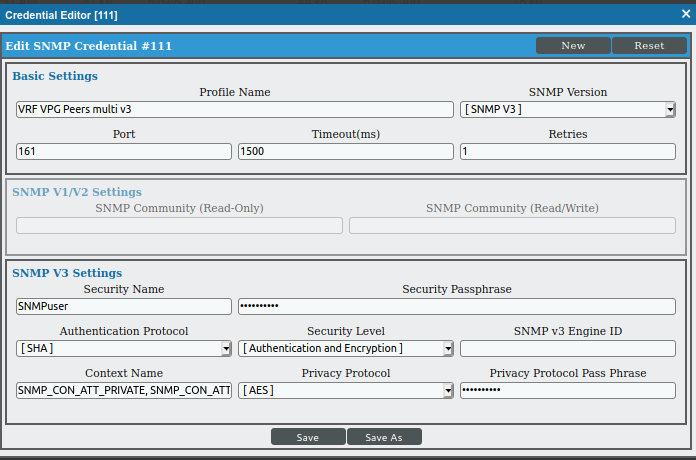Open the Privacy Protocol dropdown
Viewport: 696px width, 460px height.
346,391
